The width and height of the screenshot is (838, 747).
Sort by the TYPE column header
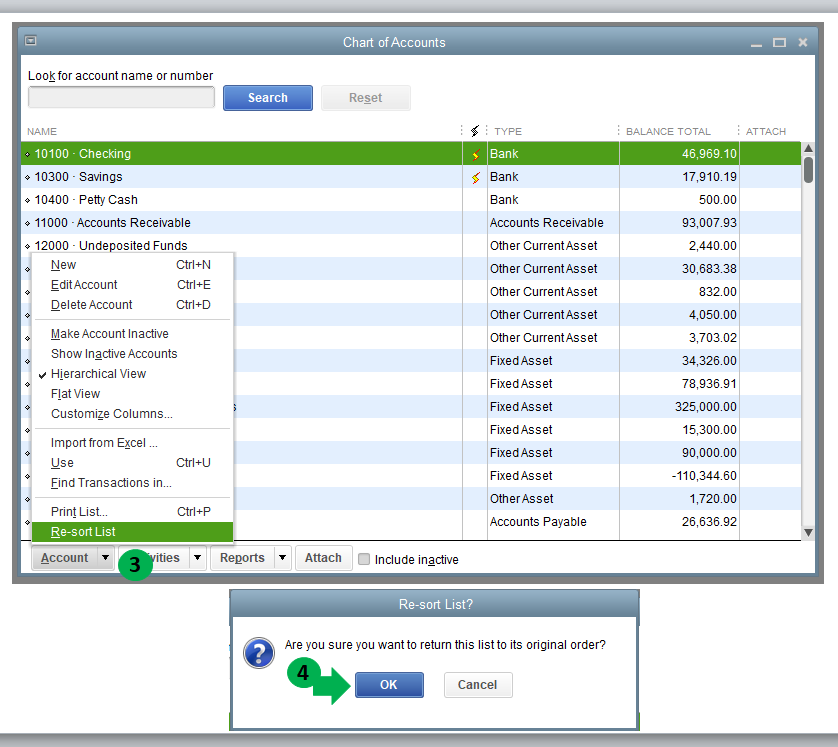click(x=508, y=131)
